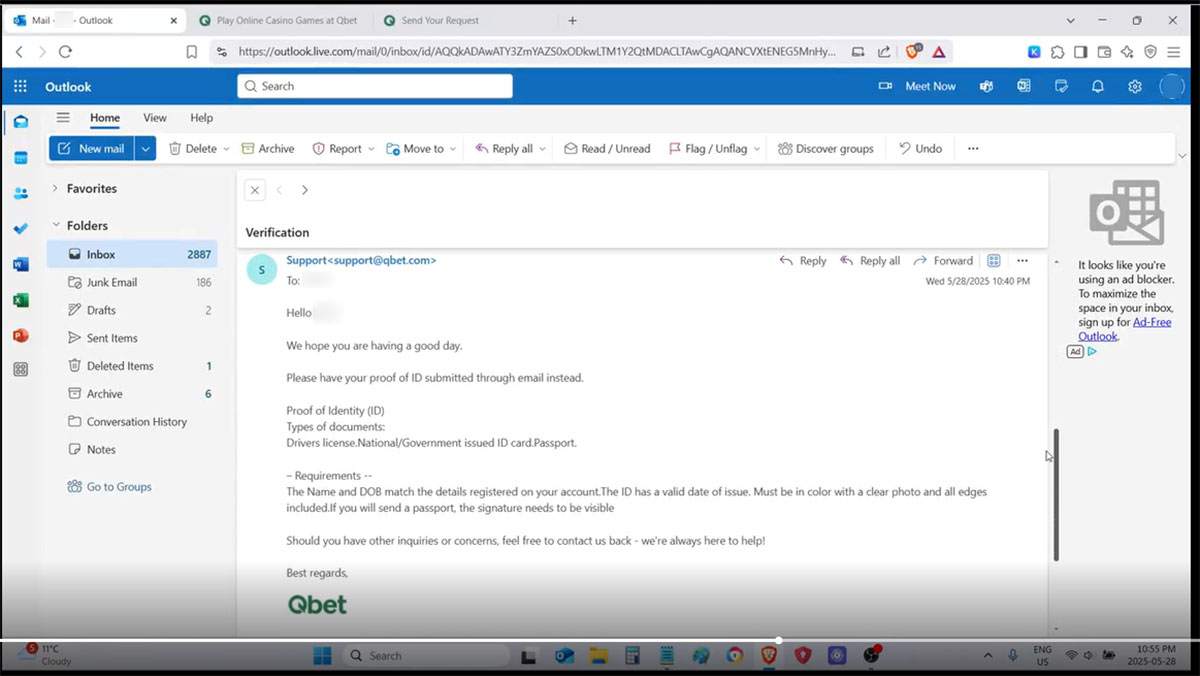The height and width of the screenshot is (676, 1200).
Task: Expand the Favorites folder group
Action: pos(55,189)
